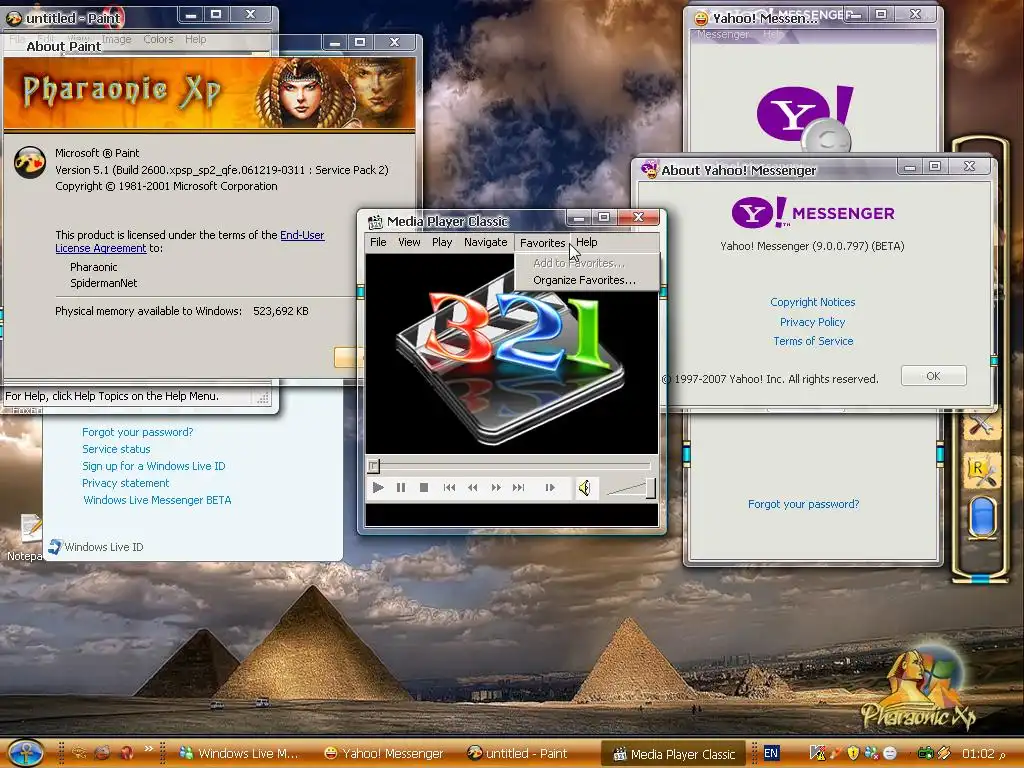The image size is (1024, 768).
Task: Click the yellow security shield tray icon
Action: (854, 753)
